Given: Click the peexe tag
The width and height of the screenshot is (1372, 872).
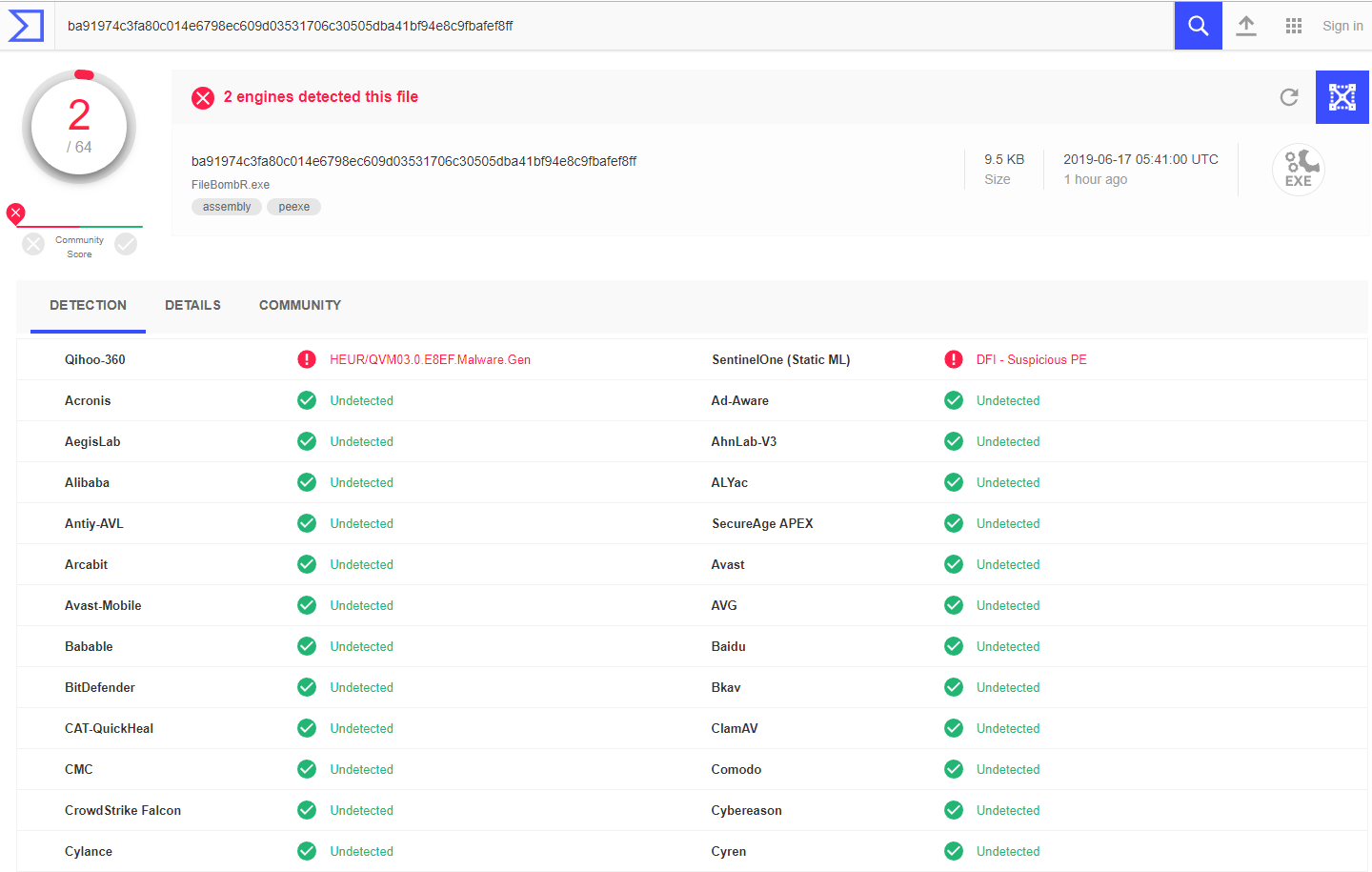Looking at the screenshot, I should tap(294, 207).
